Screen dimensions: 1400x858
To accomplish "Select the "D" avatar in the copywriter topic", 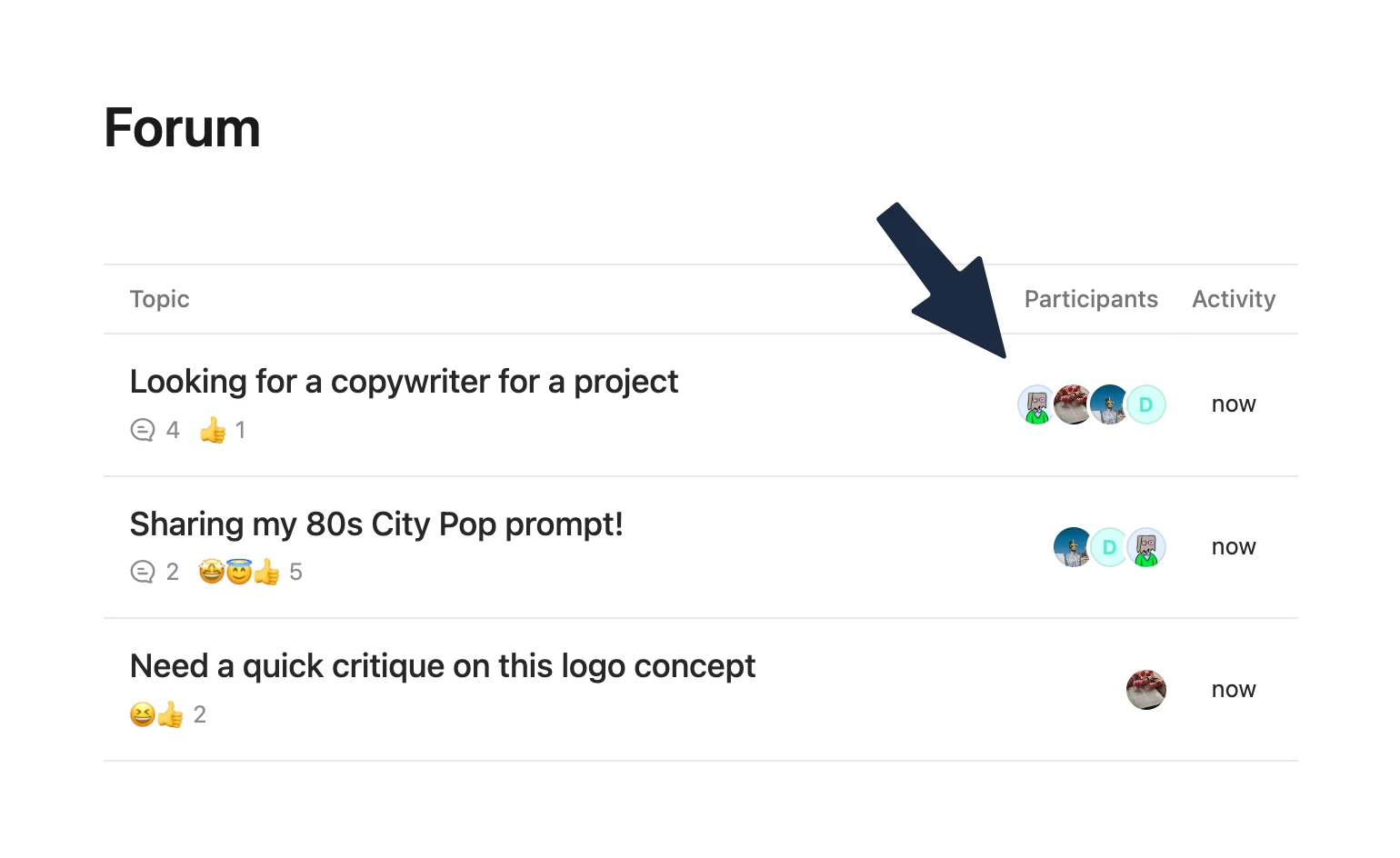I will click(x=1146, y=404).
